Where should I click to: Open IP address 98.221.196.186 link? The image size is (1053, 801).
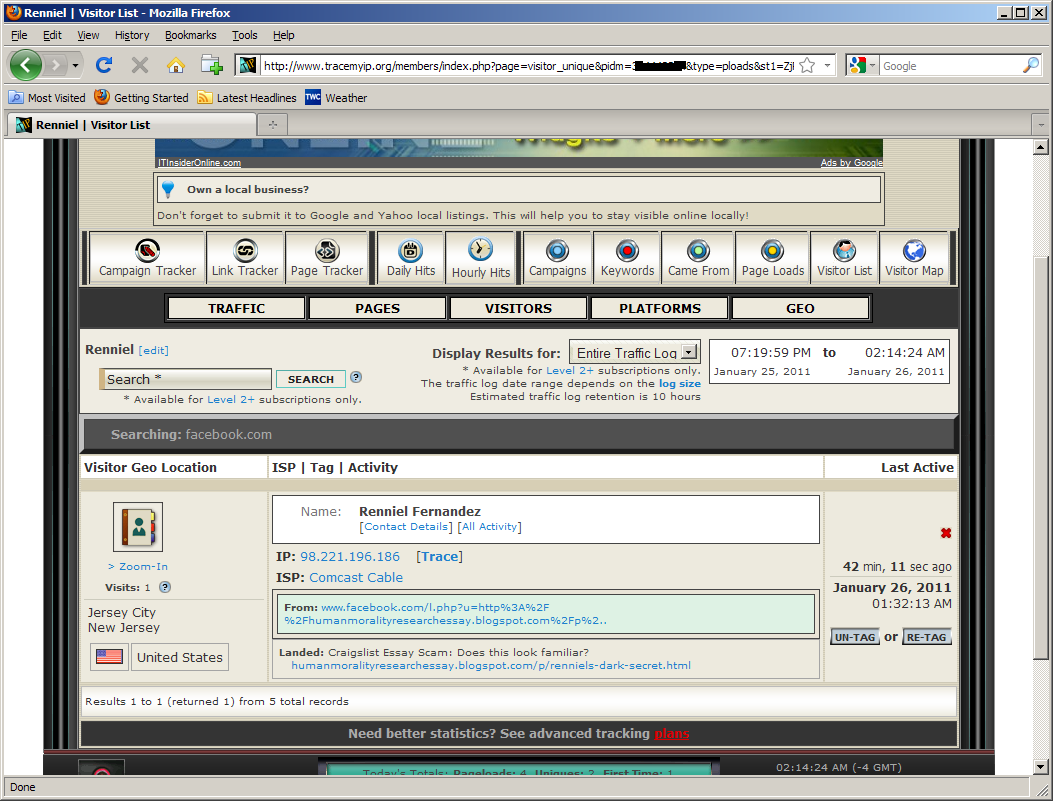click(350, 556)
